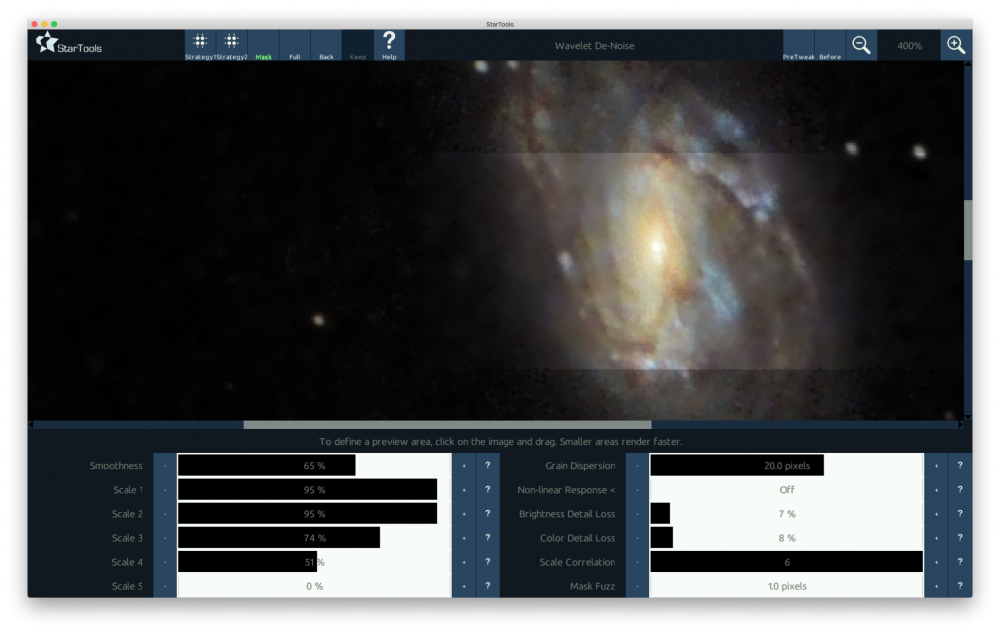The image size is (1000, 634).
Task: Increase Scale 5 with plus button
Action: point(464,586)
